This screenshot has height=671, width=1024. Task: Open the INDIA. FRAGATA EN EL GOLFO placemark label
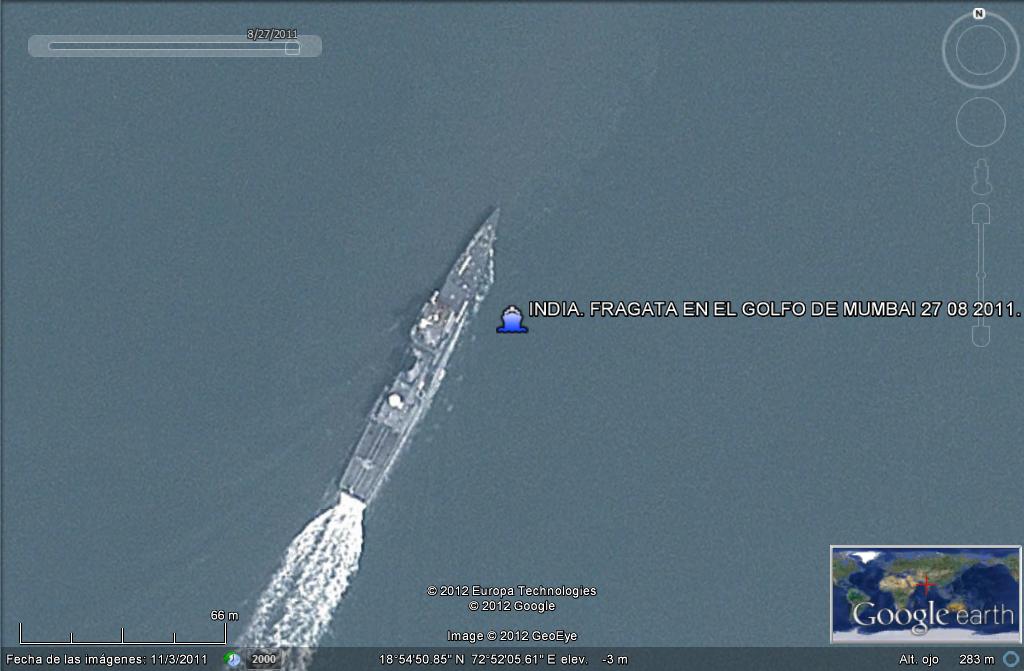pyautogui.click(x=773, y=309)
